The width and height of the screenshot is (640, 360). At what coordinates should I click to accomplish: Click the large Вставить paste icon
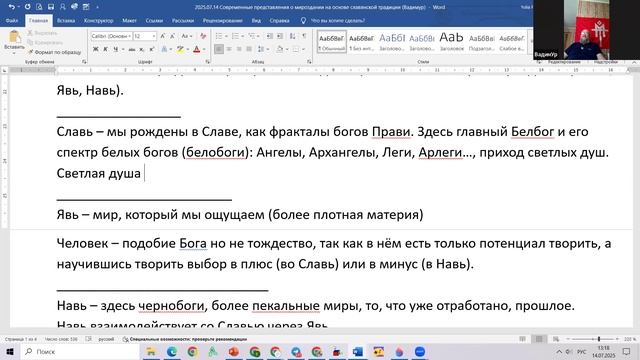pos(14,37)
